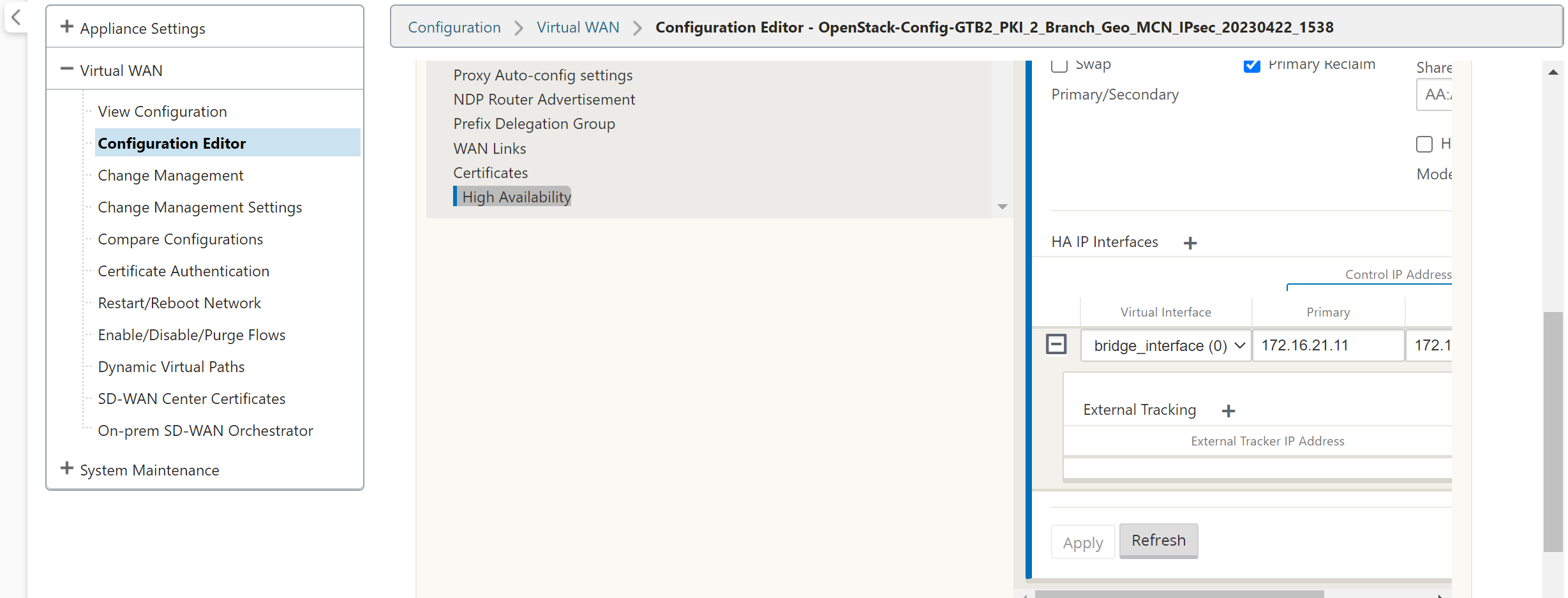Add External Tracking entry with plus icon
Image resolution: width=1568 pixels, height=598 pixels.
(x=1228, y=411)
